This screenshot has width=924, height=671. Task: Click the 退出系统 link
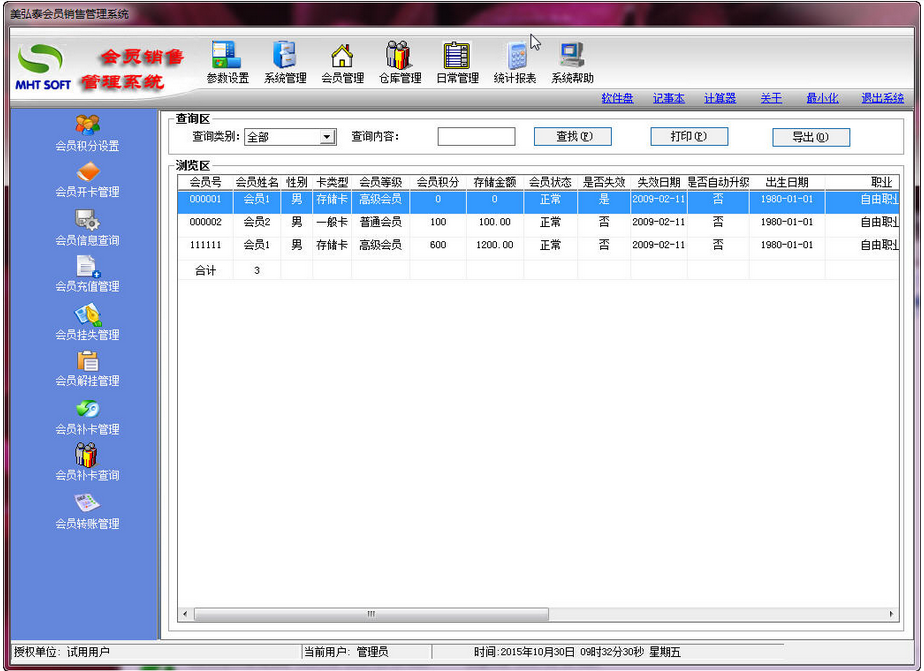882,98
